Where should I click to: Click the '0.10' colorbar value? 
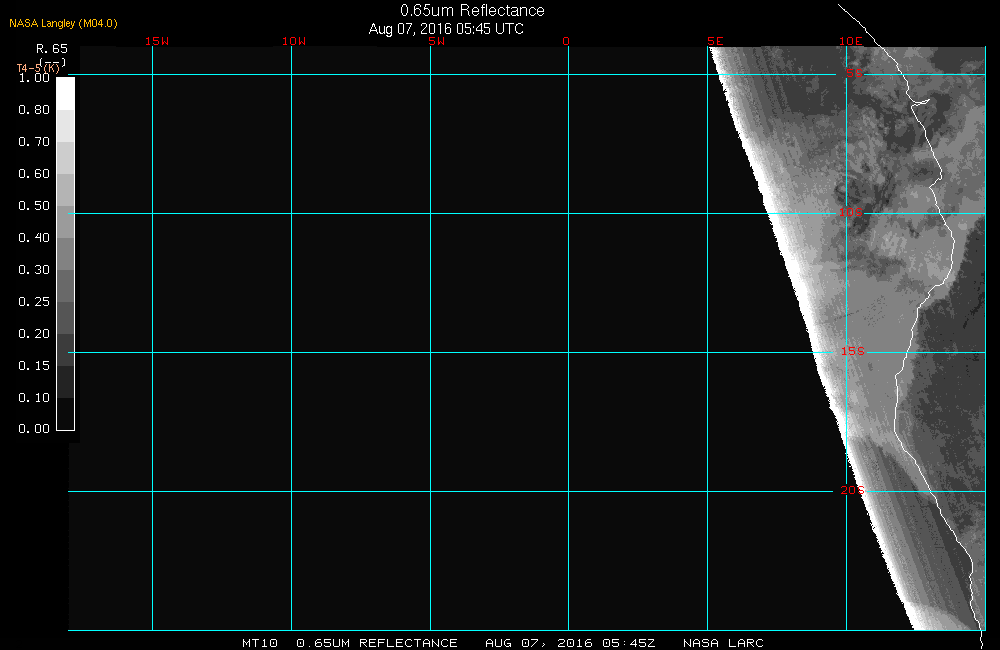tap(34, 397)
